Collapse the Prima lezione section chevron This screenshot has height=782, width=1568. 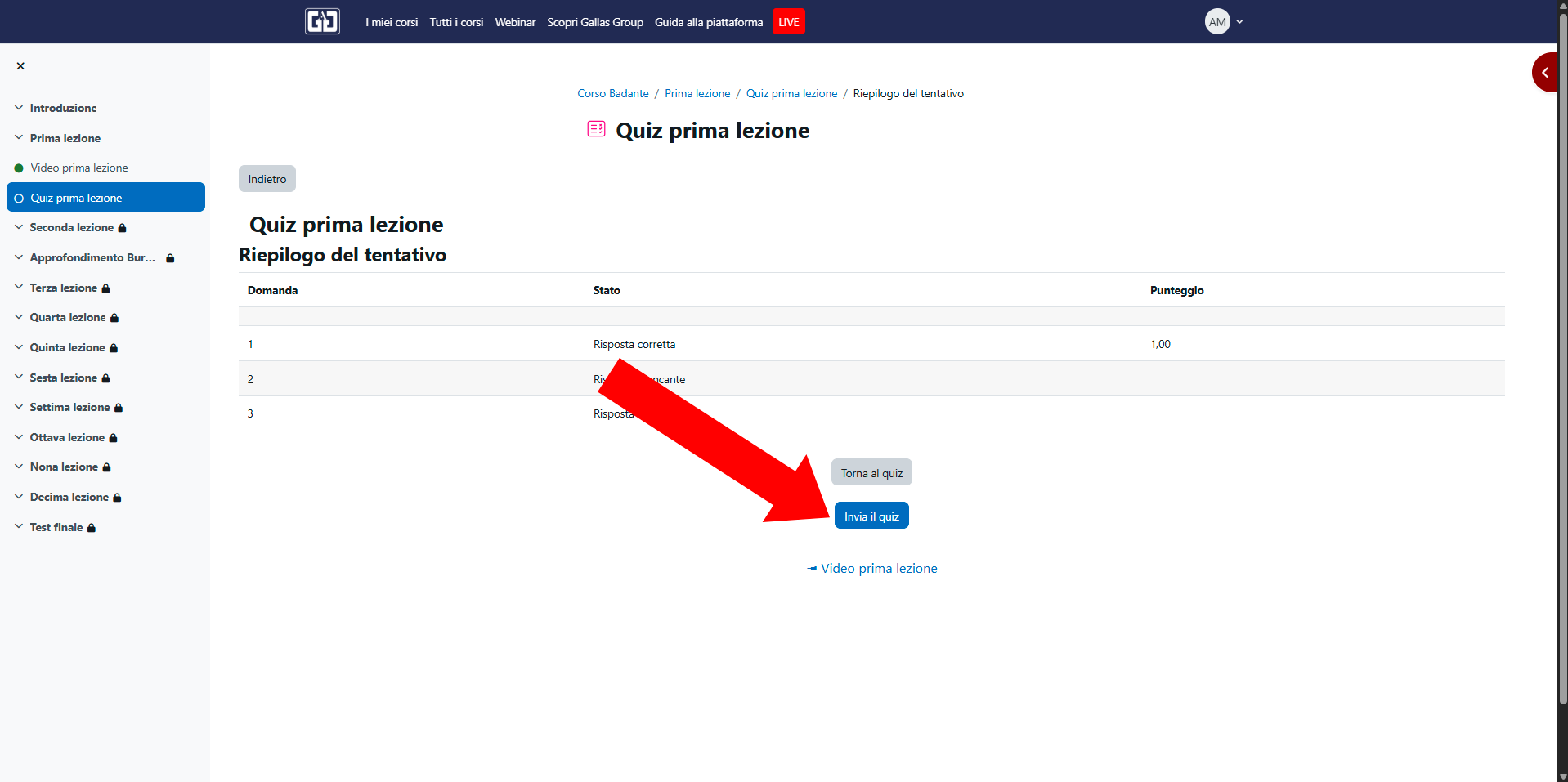click(x=19, y=138)
